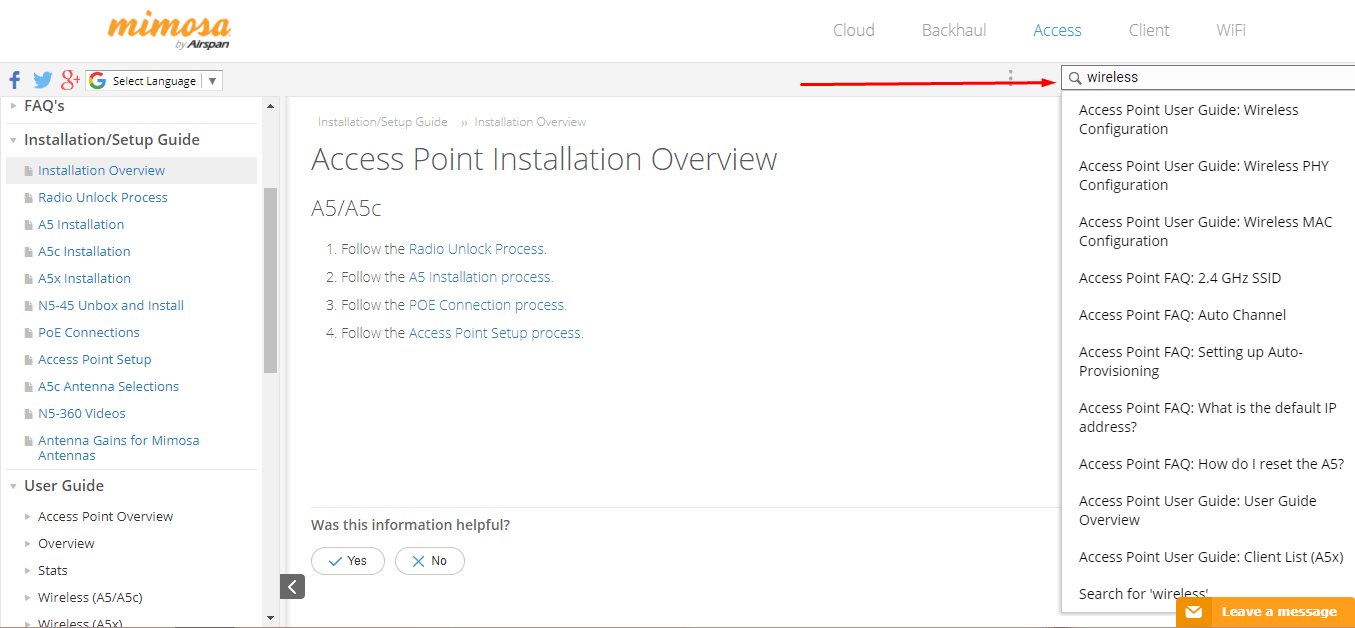Viewport: 1355px width, 628px height.
Task: Open the Radio Unlock Process link in step 1
Action: (477, 249)
